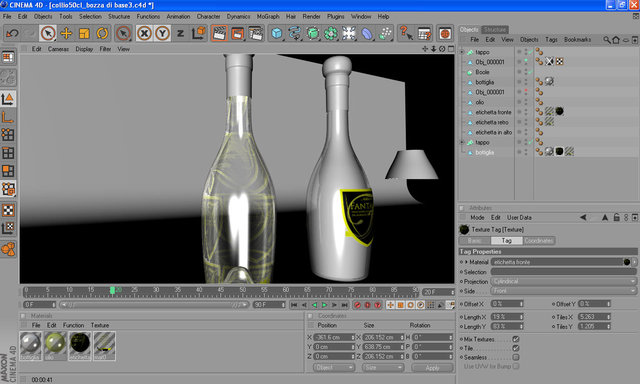This screenshot has height=384, width=640.
Task: Add a cube primitive object
Action: (276, 33)
